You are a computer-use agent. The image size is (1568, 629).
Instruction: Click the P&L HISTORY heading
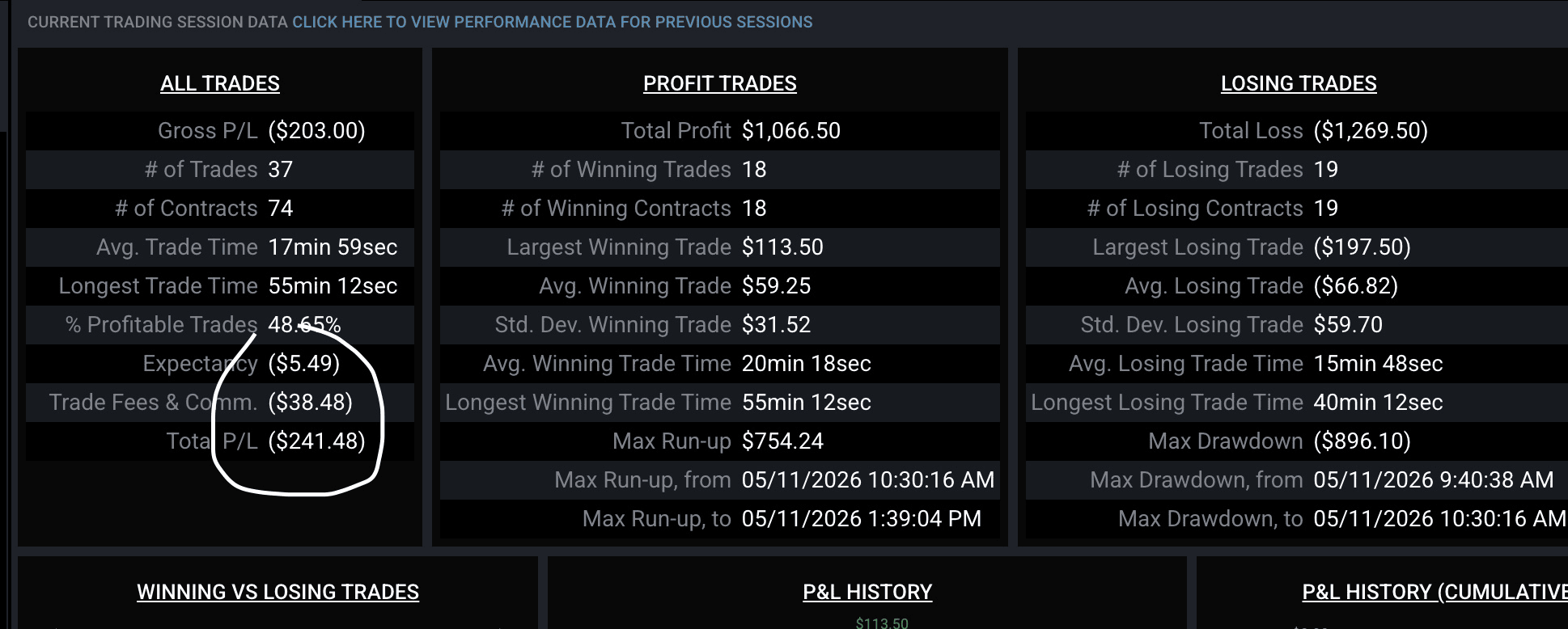867,592
